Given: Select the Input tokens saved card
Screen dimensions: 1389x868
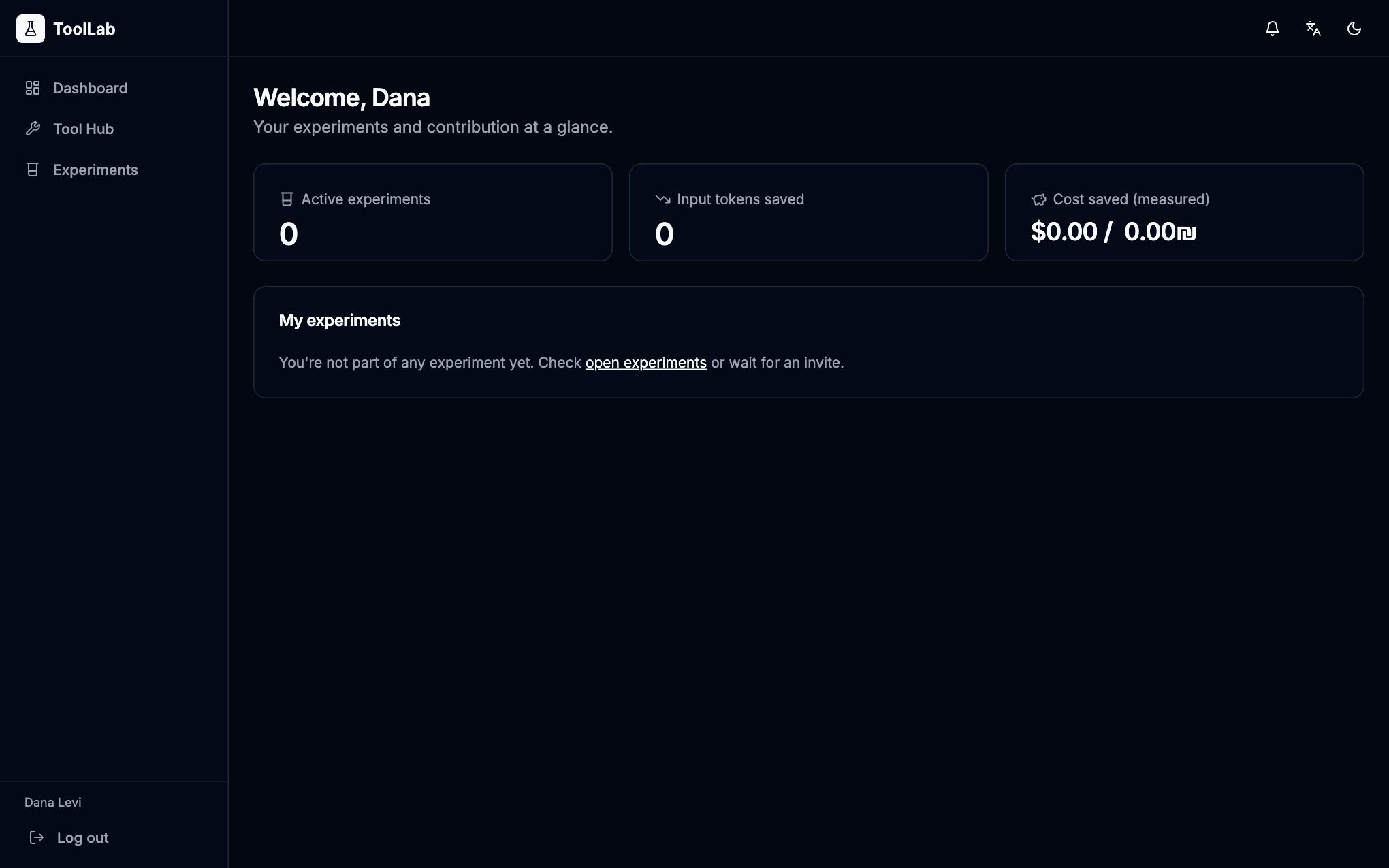Looking at the screenshot, I should click(809, 212).
